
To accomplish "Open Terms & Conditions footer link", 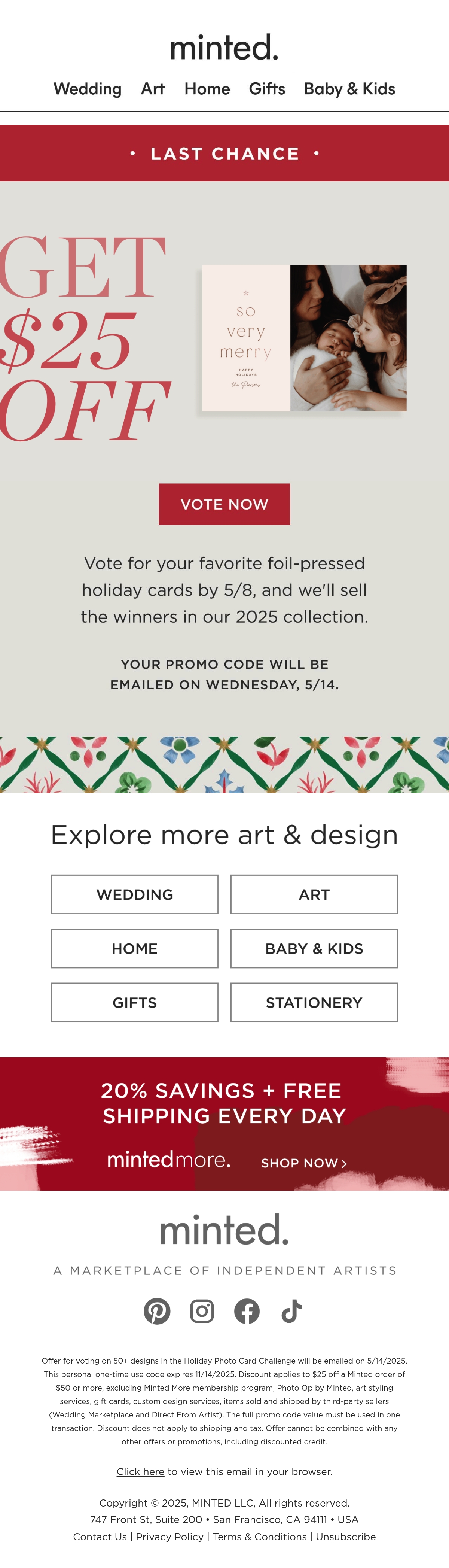I will coord(260,1537).
